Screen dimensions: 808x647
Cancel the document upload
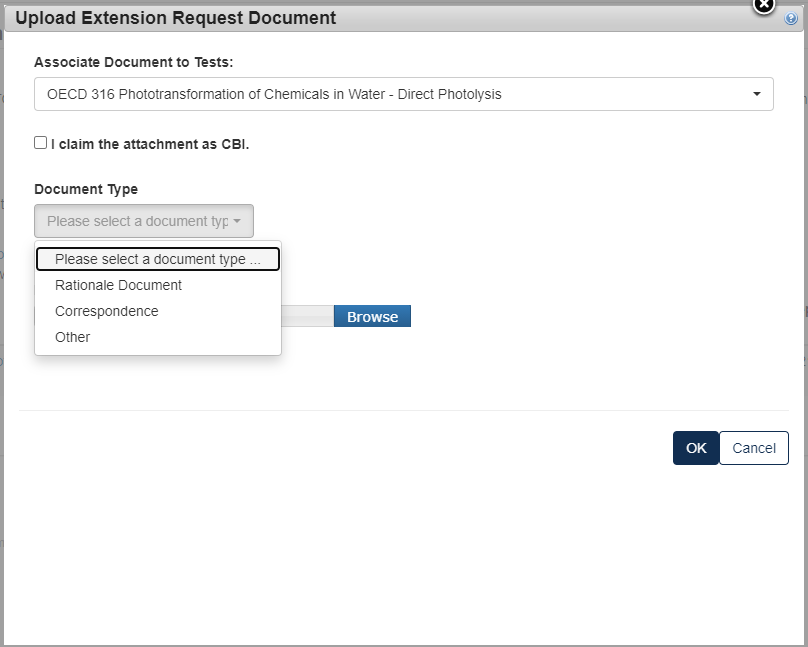pos(754,448)
